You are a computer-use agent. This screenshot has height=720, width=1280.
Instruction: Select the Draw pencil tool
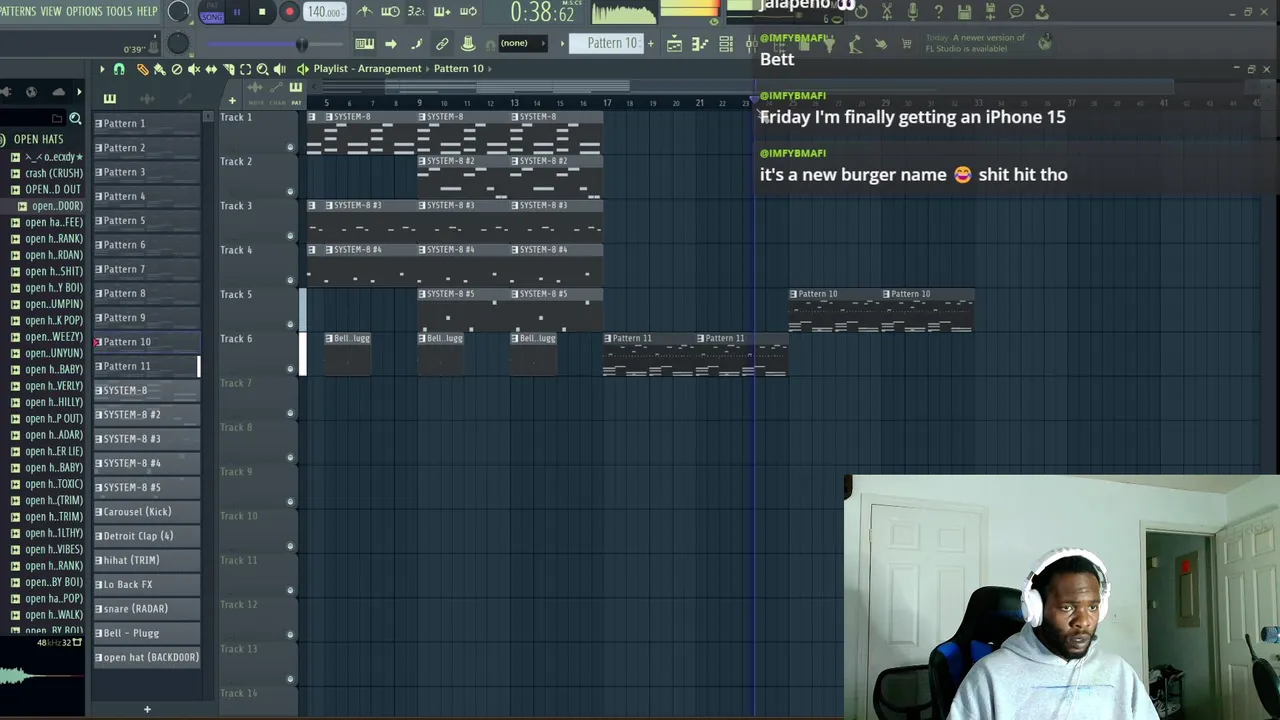coord(143,69)
